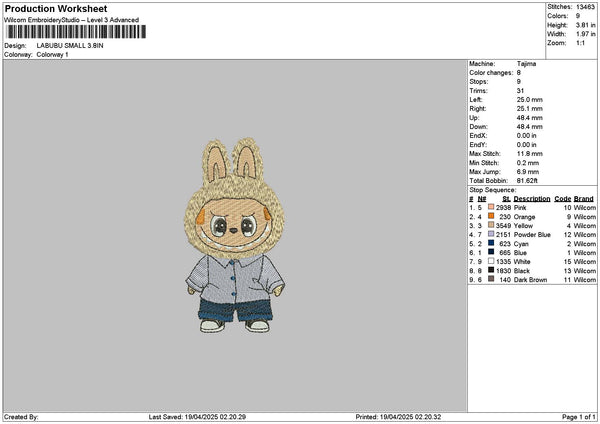Screen dimensions: 600x424
Task: Click the Max Stitch value '11.8 mm'
Action: coord(530,154)
